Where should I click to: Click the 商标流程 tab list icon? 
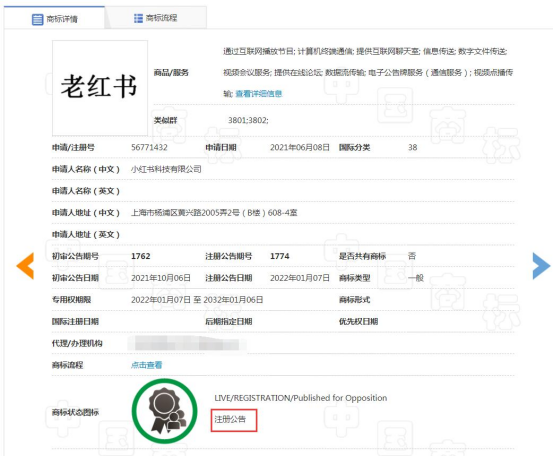[138, 18]
